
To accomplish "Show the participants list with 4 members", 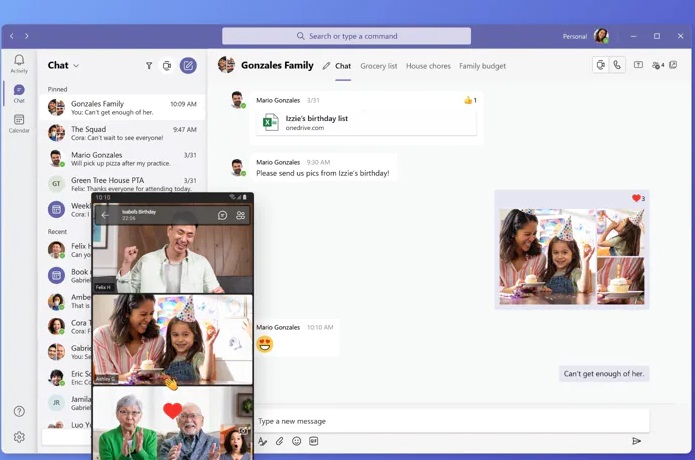I will tap(657, 65).
